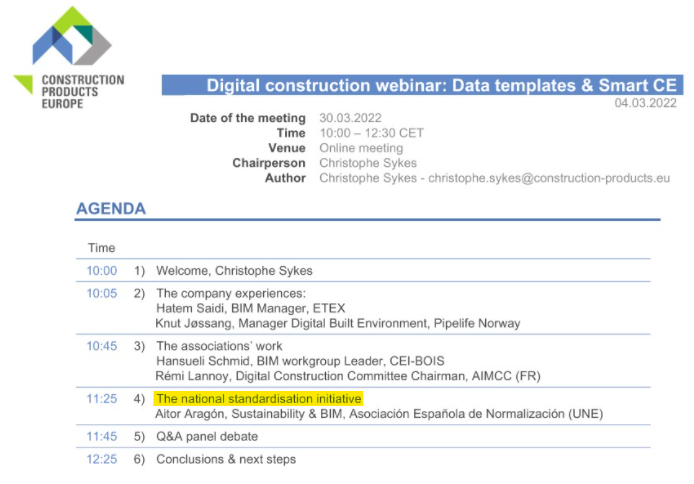Click the 11:45 time entry

point(102,437)
